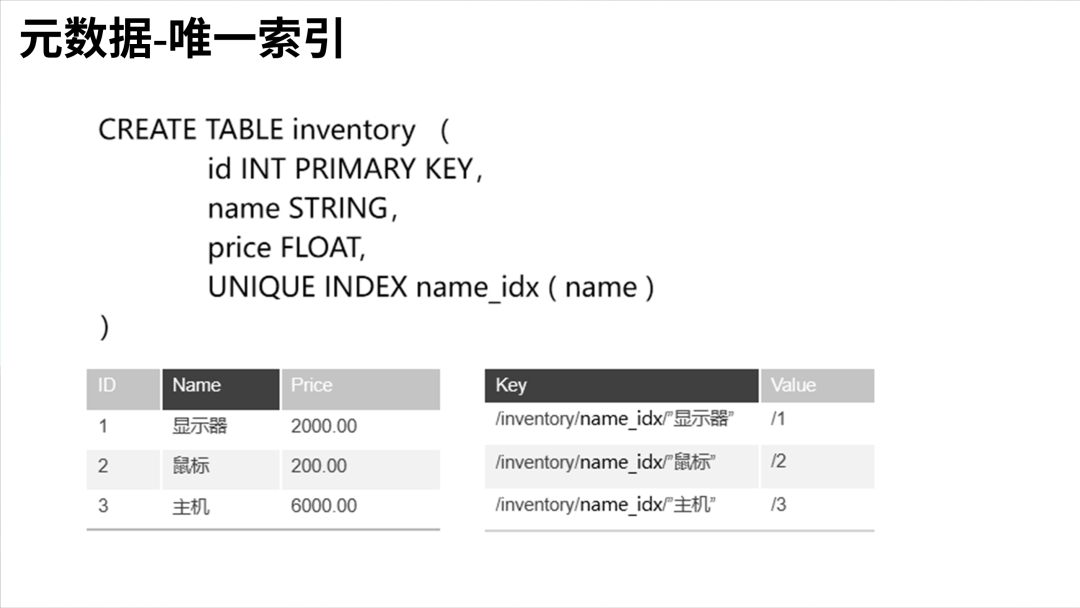Click the Value column header
1080x608 pixels.
817,386
